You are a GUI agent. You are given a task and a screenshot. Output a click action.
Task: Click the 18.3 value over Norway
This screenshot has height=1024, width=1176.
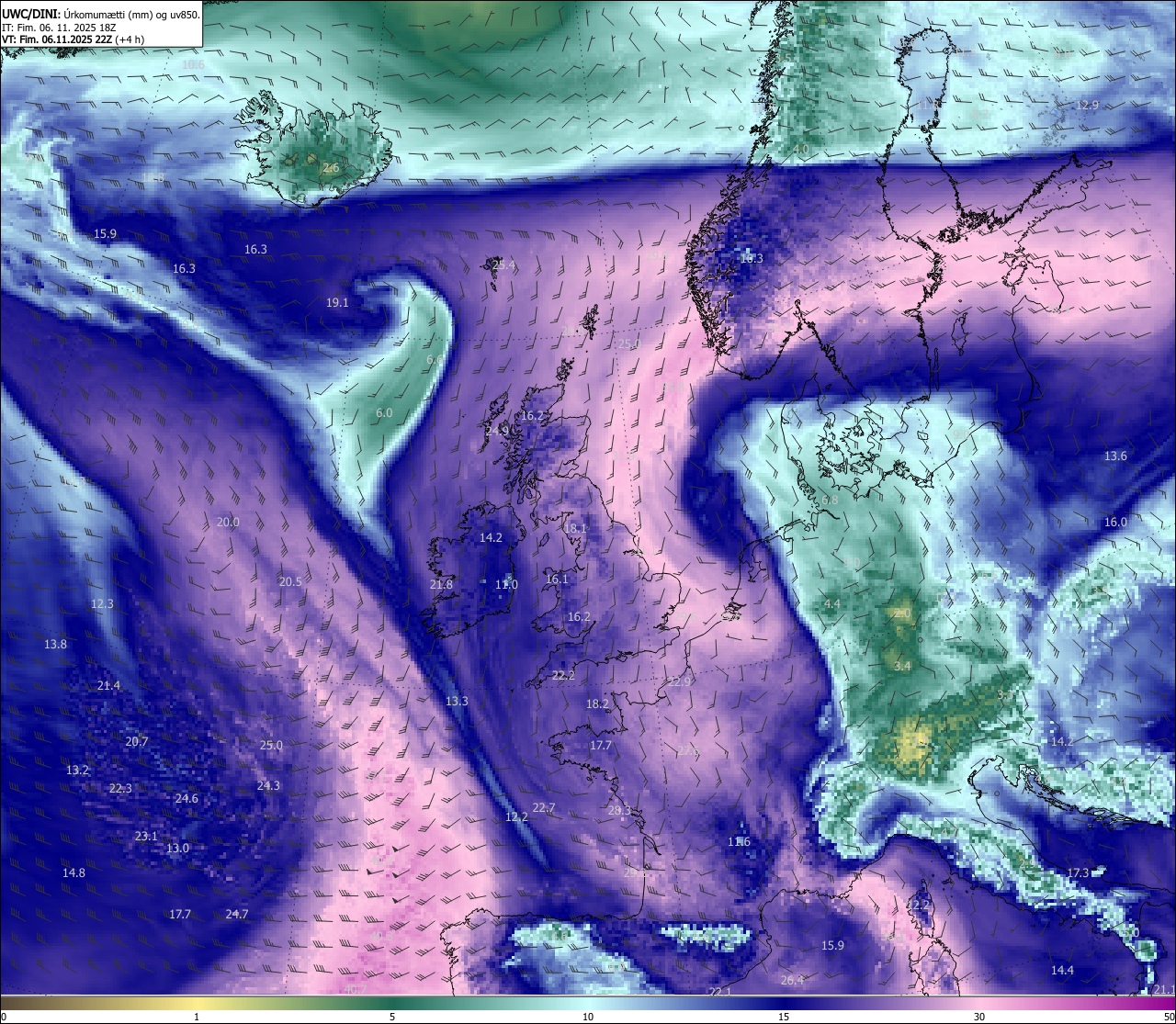752,258
